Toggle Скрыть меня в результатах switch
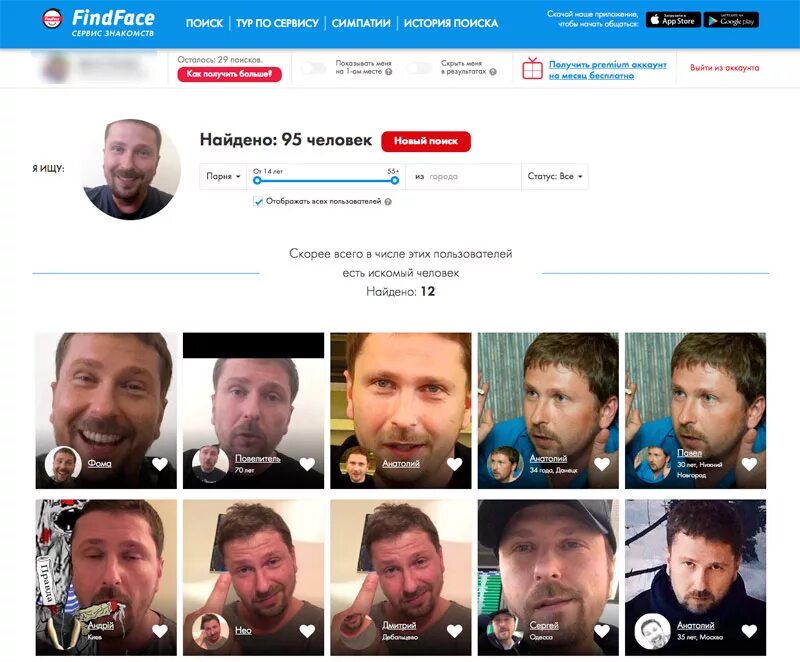 pyautogui.click(x=419, y=68)
